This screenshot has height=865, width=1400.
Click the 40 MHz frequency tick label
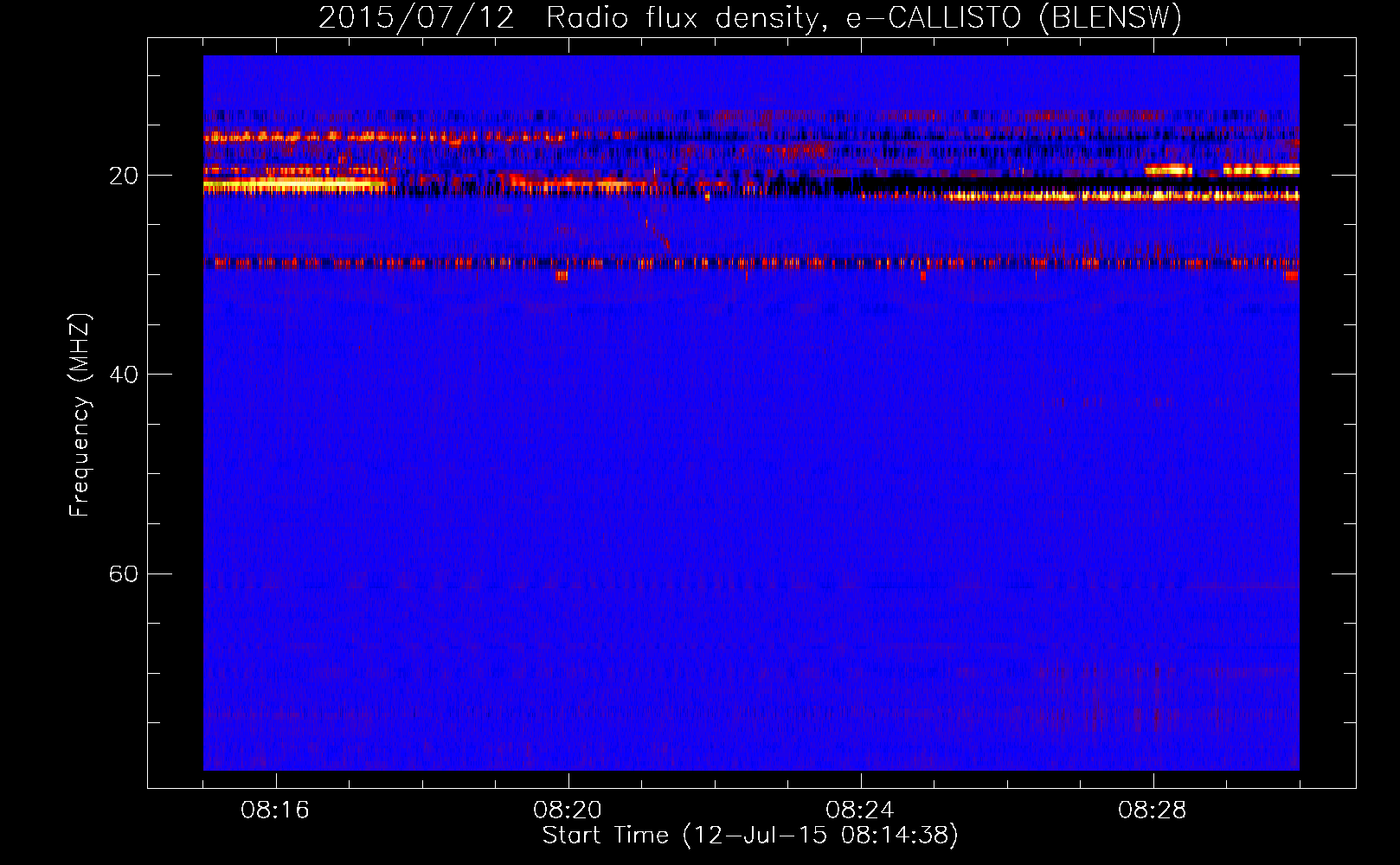(x=124, y=375)
